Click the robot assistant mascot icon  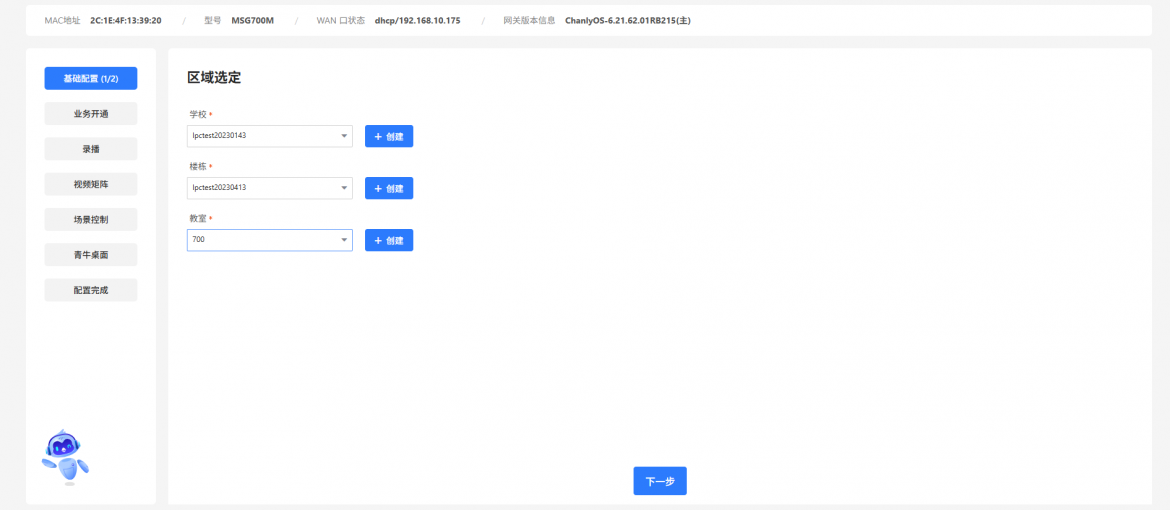[65, 457]
